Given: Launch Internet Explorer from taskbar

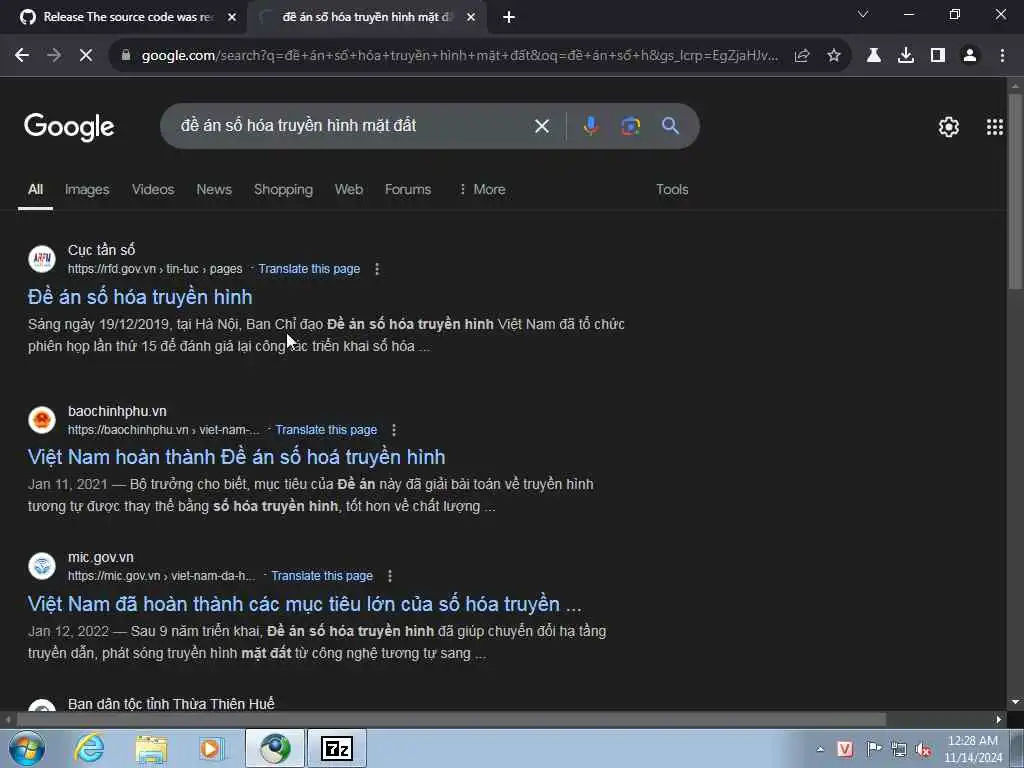Looking at the screenshot, I should (89, 748).
